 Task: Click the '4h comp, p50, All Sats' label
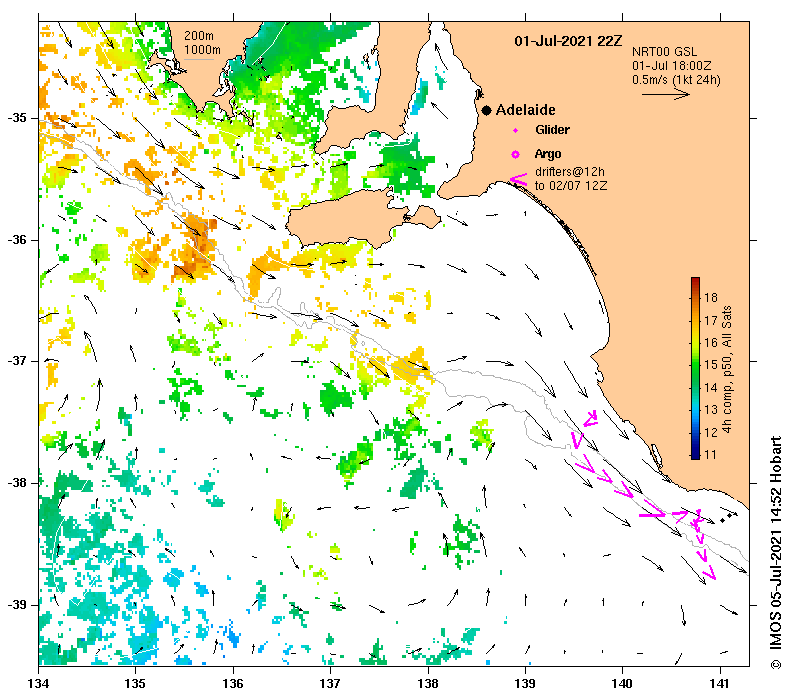pyautogui.click(x=726, y=369)
